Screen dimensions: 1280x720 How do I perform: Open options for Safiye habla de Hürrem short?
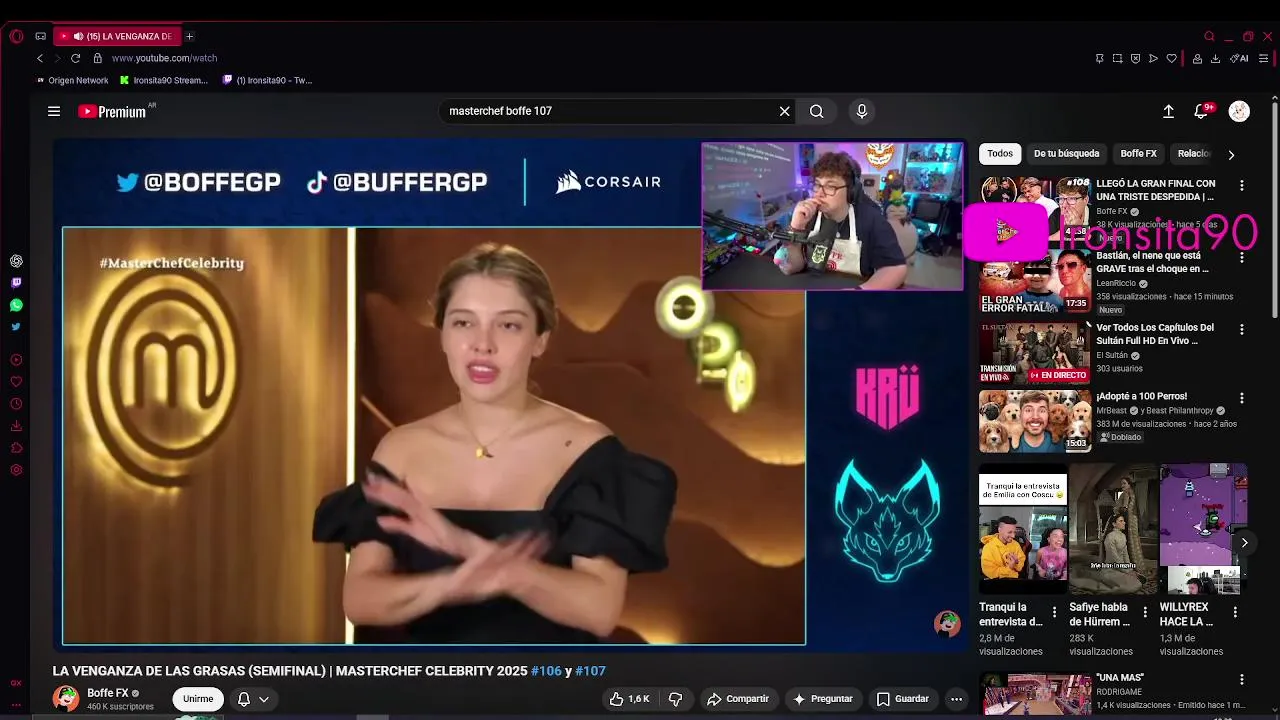[1145, 612]
